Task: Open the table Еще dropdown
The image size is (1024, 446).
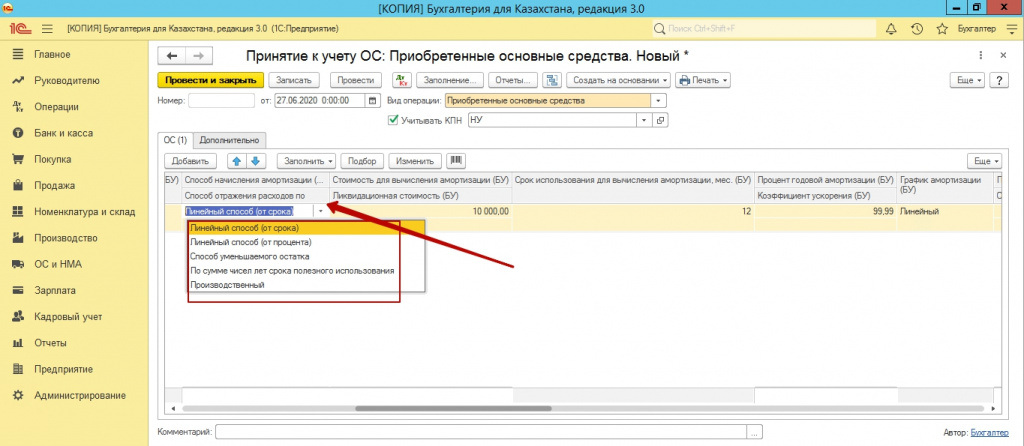Action: [984, 161]
